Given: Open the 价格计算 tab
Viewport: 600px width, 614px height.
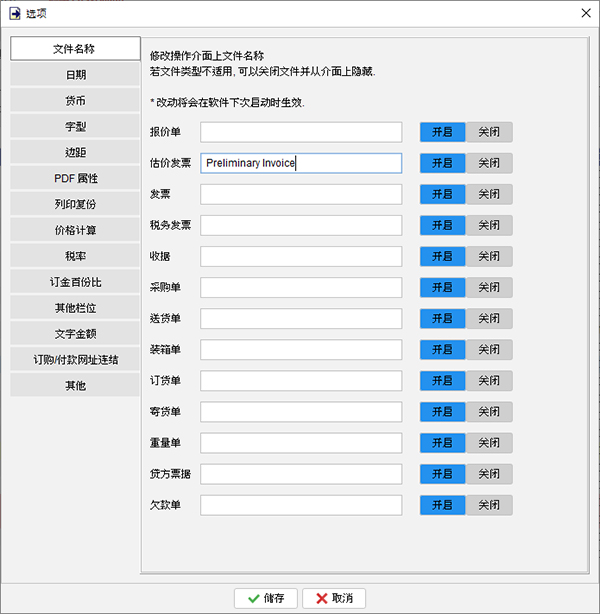Looking at the screenshot, I should tap(75, 230).
